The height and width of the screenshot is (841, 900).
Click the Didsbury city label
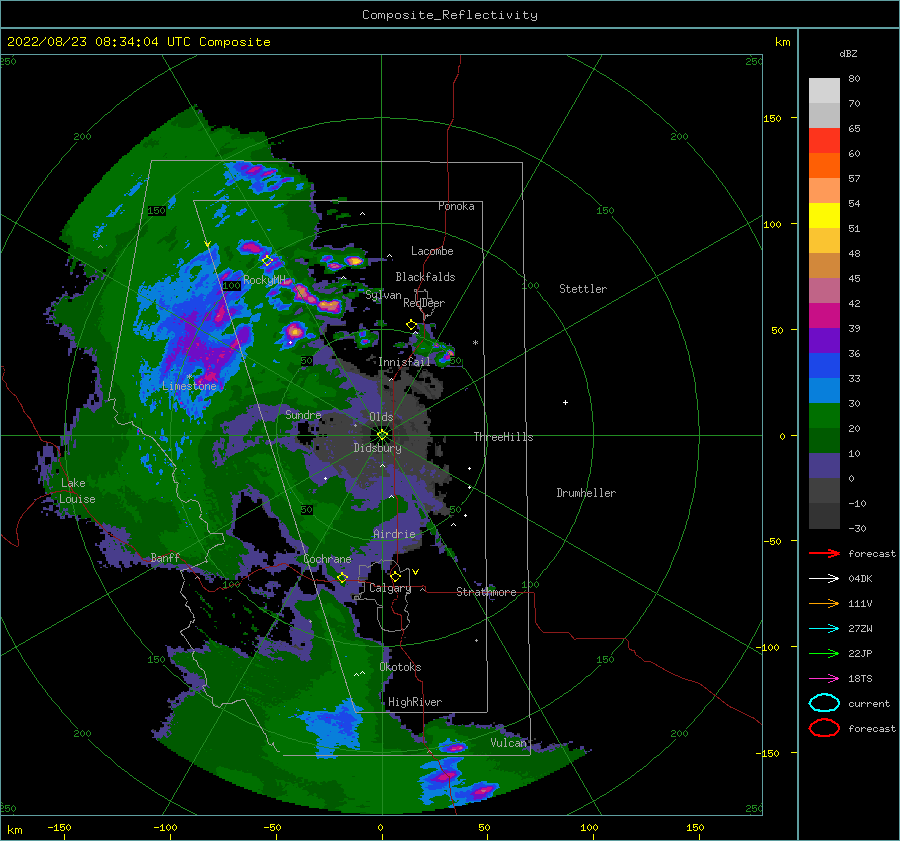pyautogui.click(x=378, y=448)
